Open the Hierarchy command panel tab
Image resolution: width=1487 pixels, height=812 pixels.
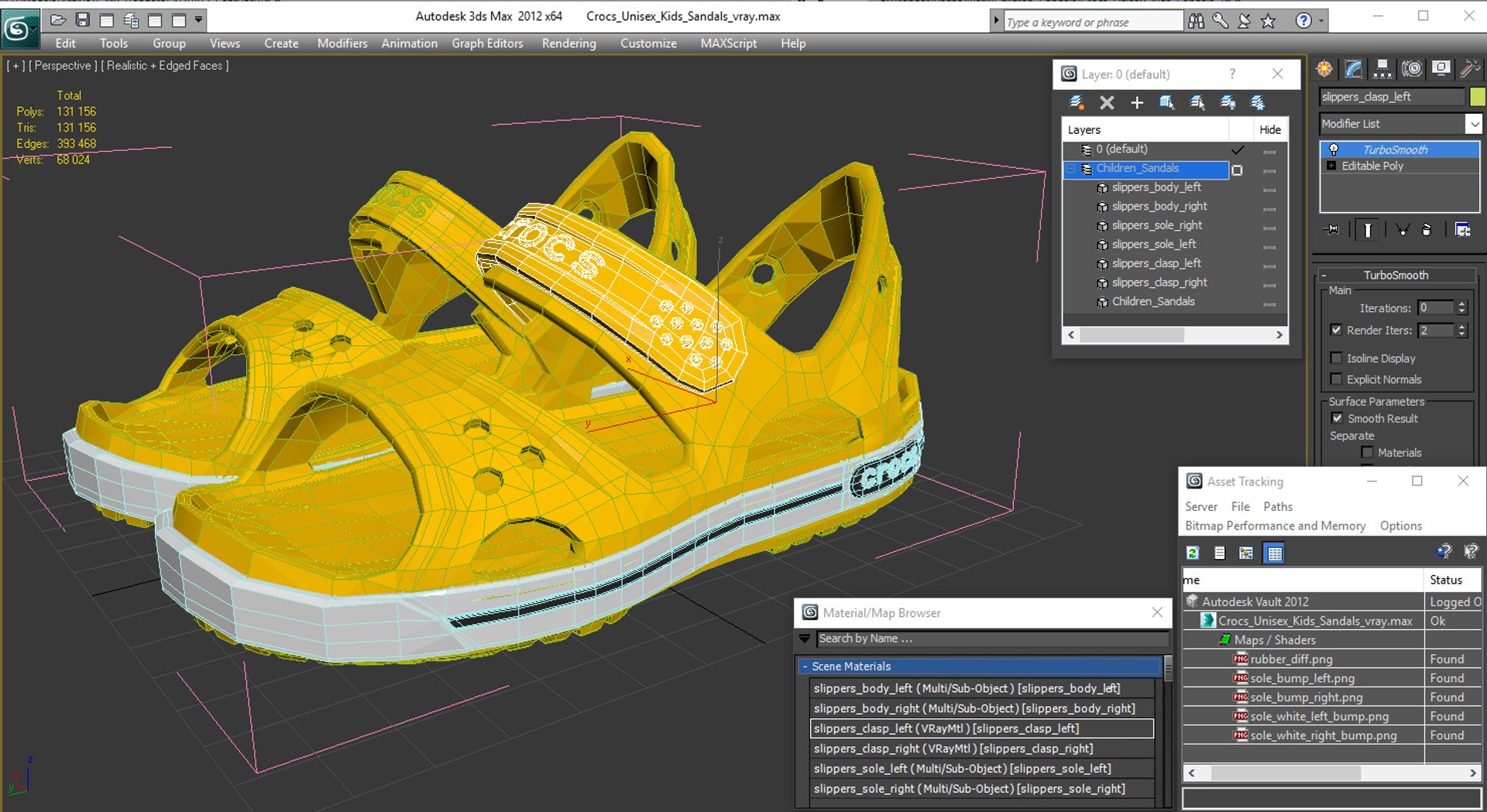pyautogui.click(x=1382, y=70)
